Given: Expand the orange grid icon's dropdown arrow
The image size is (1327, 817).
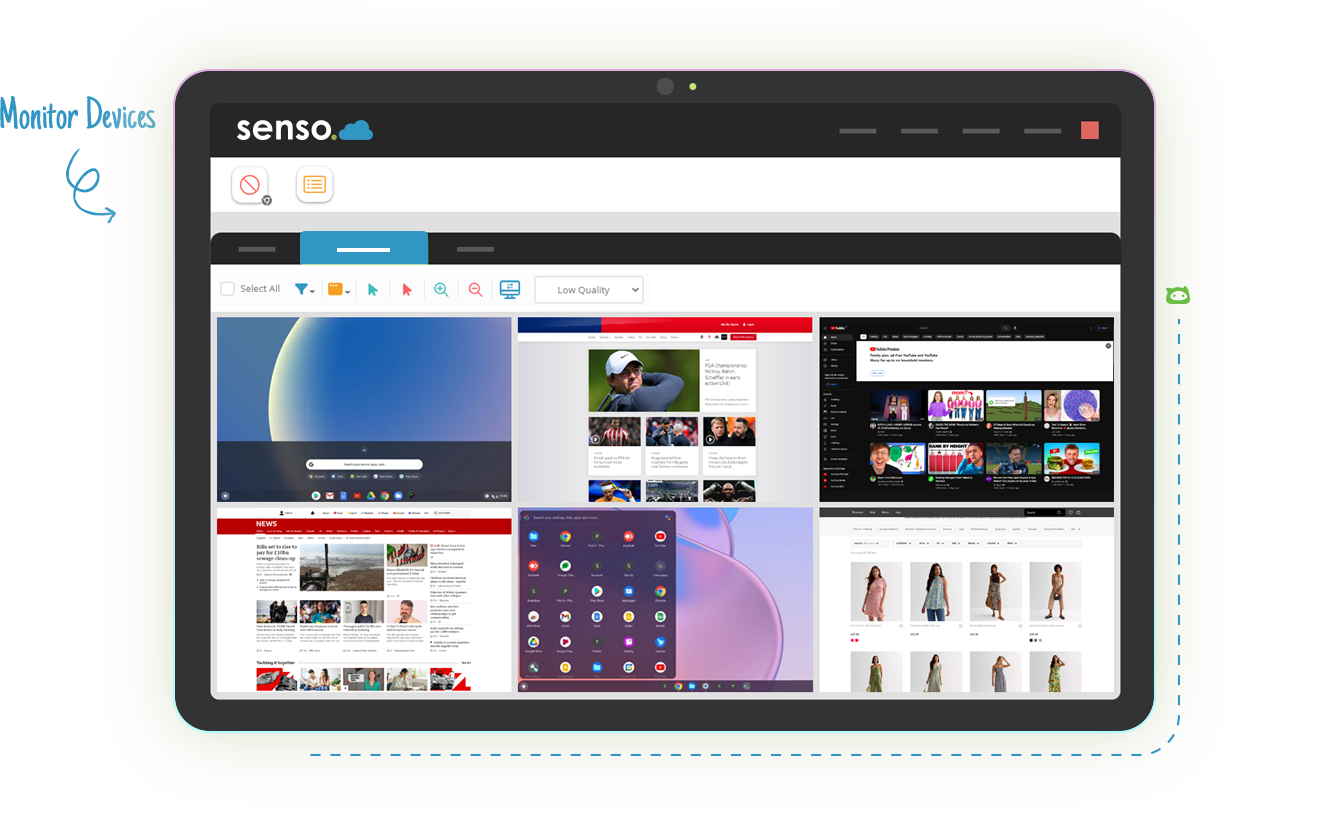Looking at the screenshot, I should pos(350,292).
